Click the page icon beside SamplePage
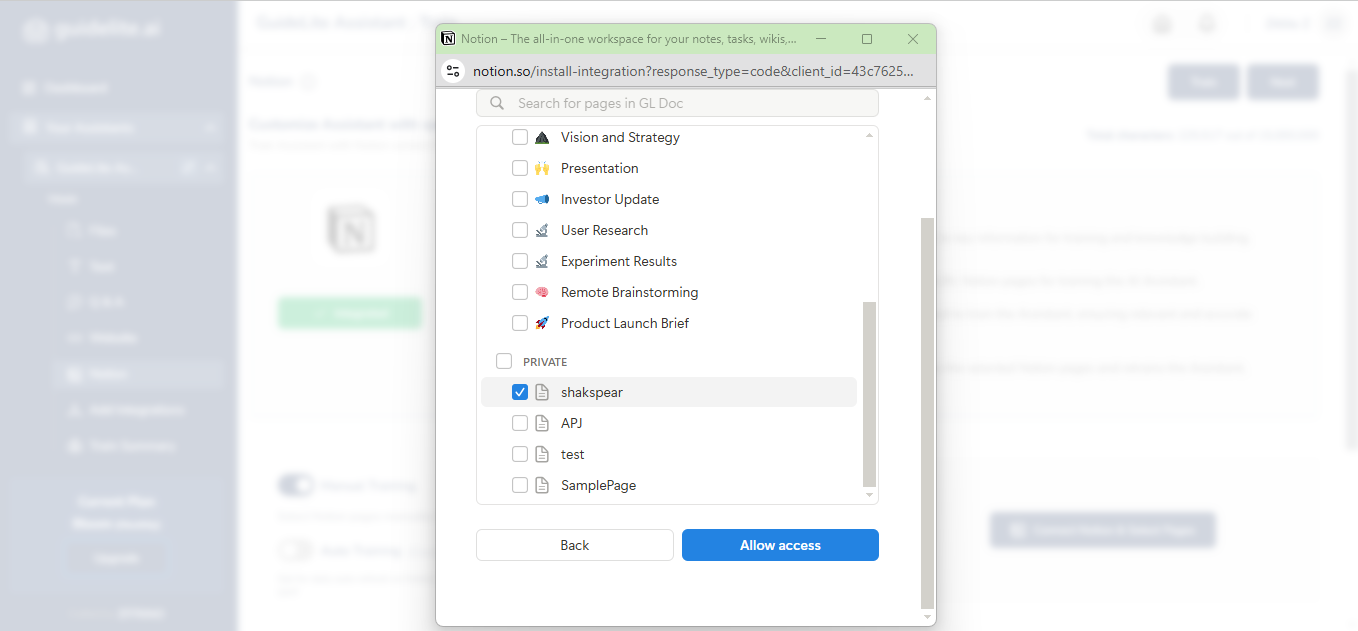The image size is (1358, 631). click(x=542, y=485)
